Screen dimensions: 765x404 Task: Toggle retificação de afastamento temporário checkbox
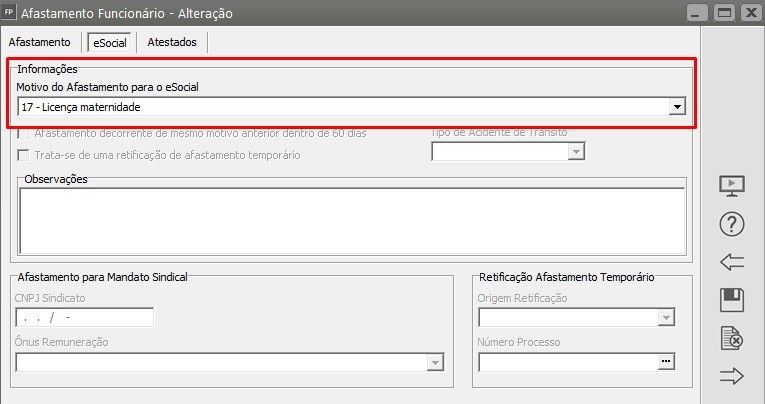(x=23, y=155)
